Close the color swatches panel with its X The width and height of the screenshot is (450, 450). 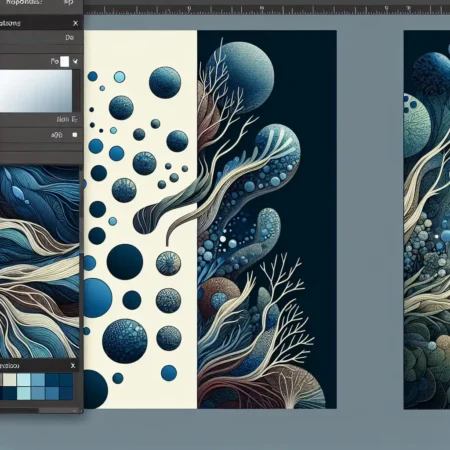[x=73, y=366]
